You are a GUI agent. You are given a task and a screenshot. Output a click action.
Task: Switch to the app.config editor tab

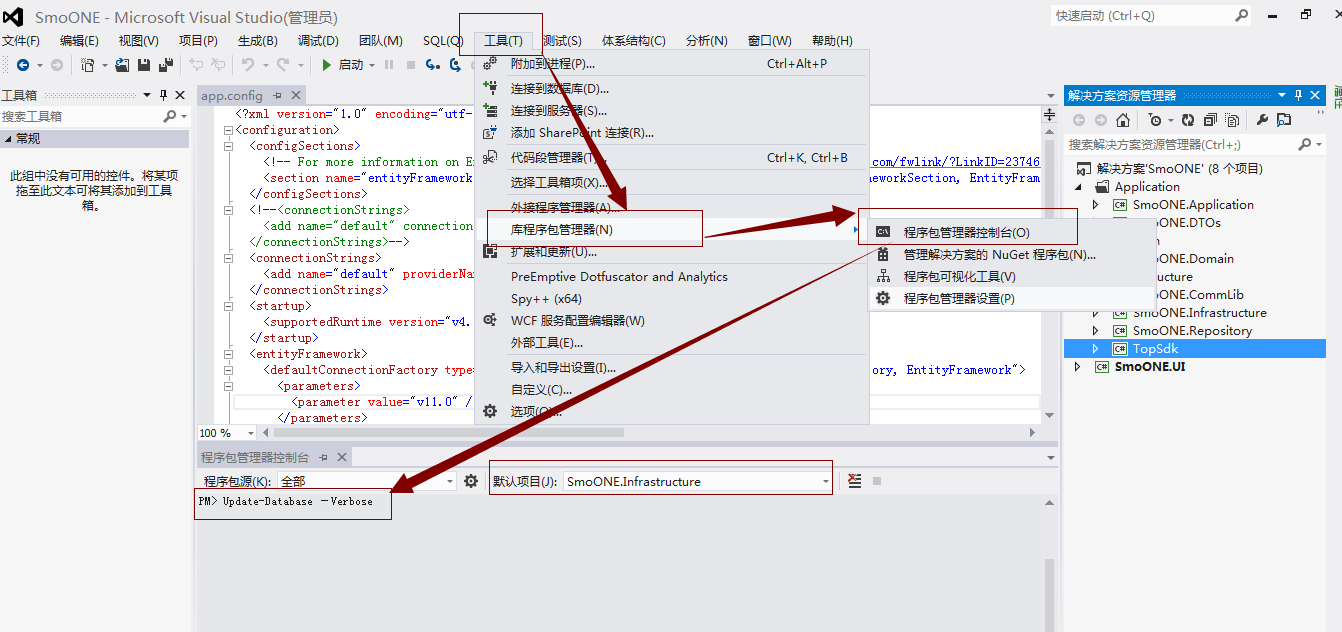click(232, 96)
